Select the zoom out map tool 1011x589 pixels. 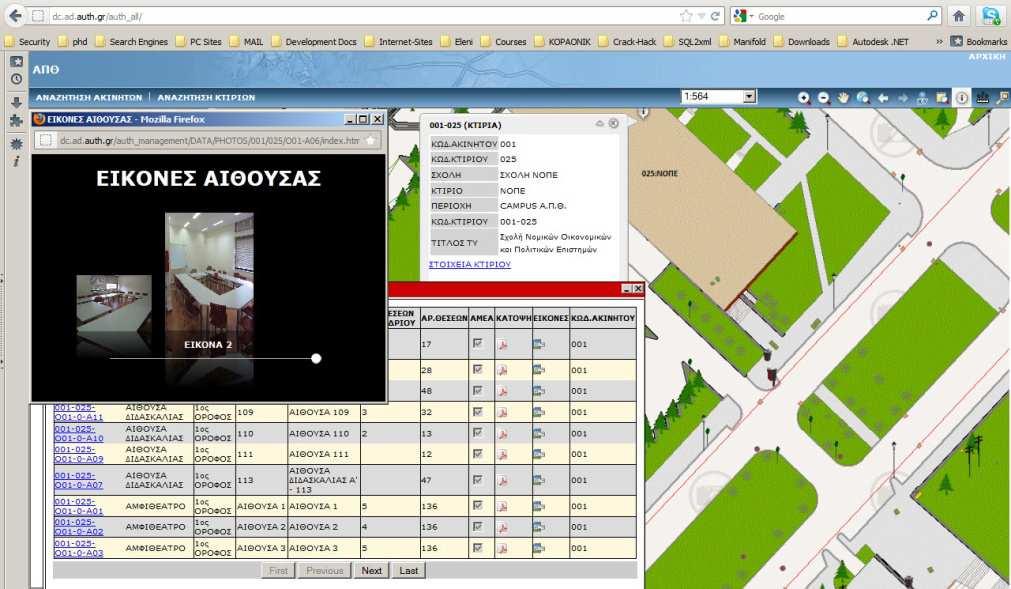pos(823,98)
